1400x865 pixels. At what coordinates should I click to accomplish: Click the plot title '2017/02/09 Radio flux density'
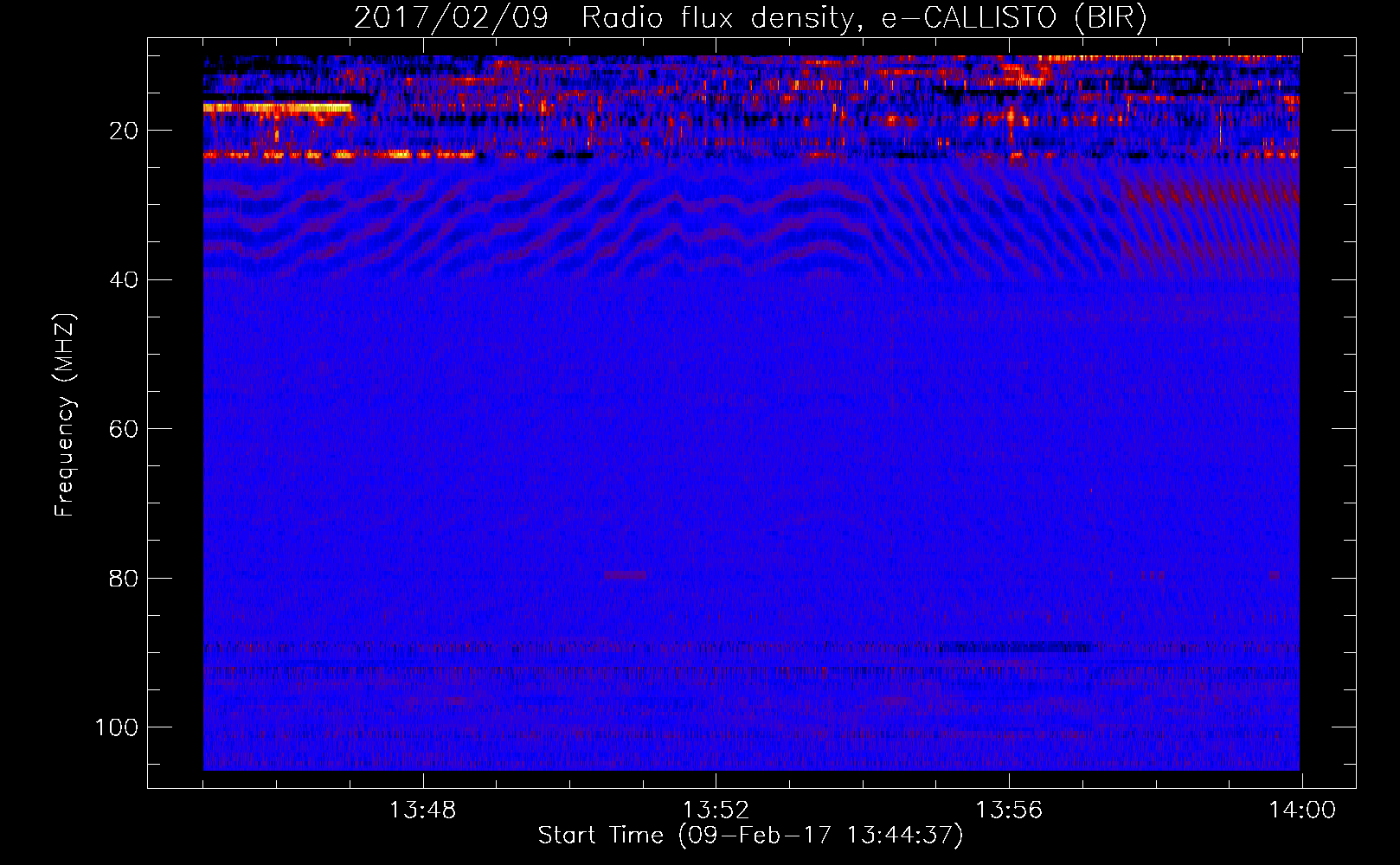pos(604,18)
